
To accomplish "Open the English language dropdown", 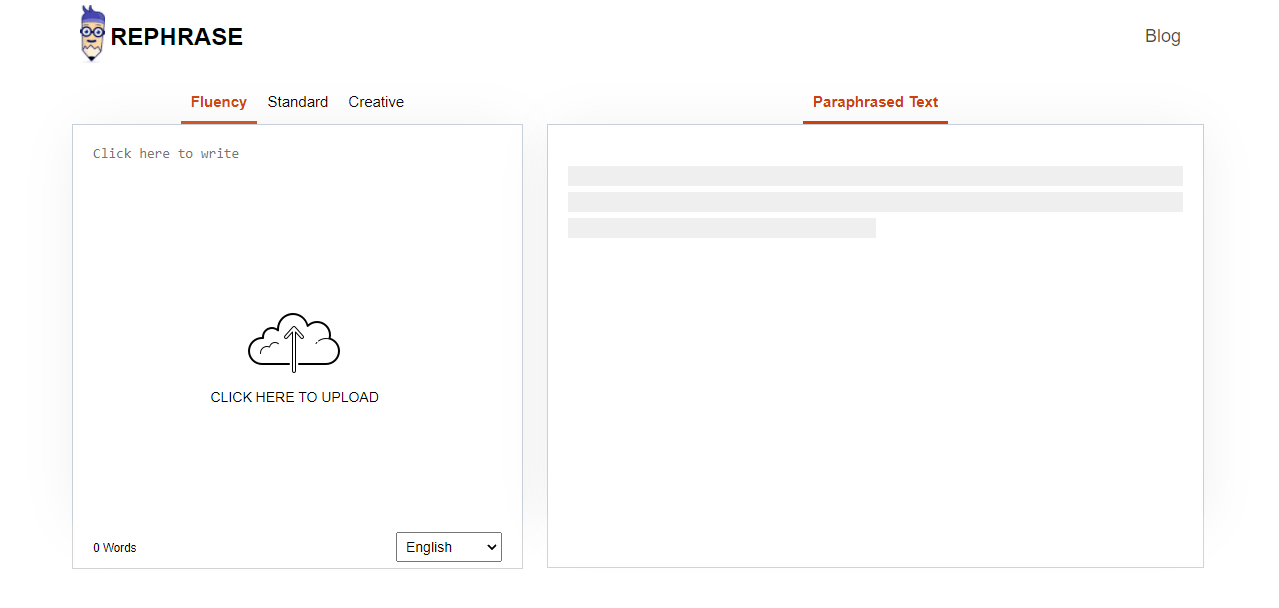I will [449, 547].
